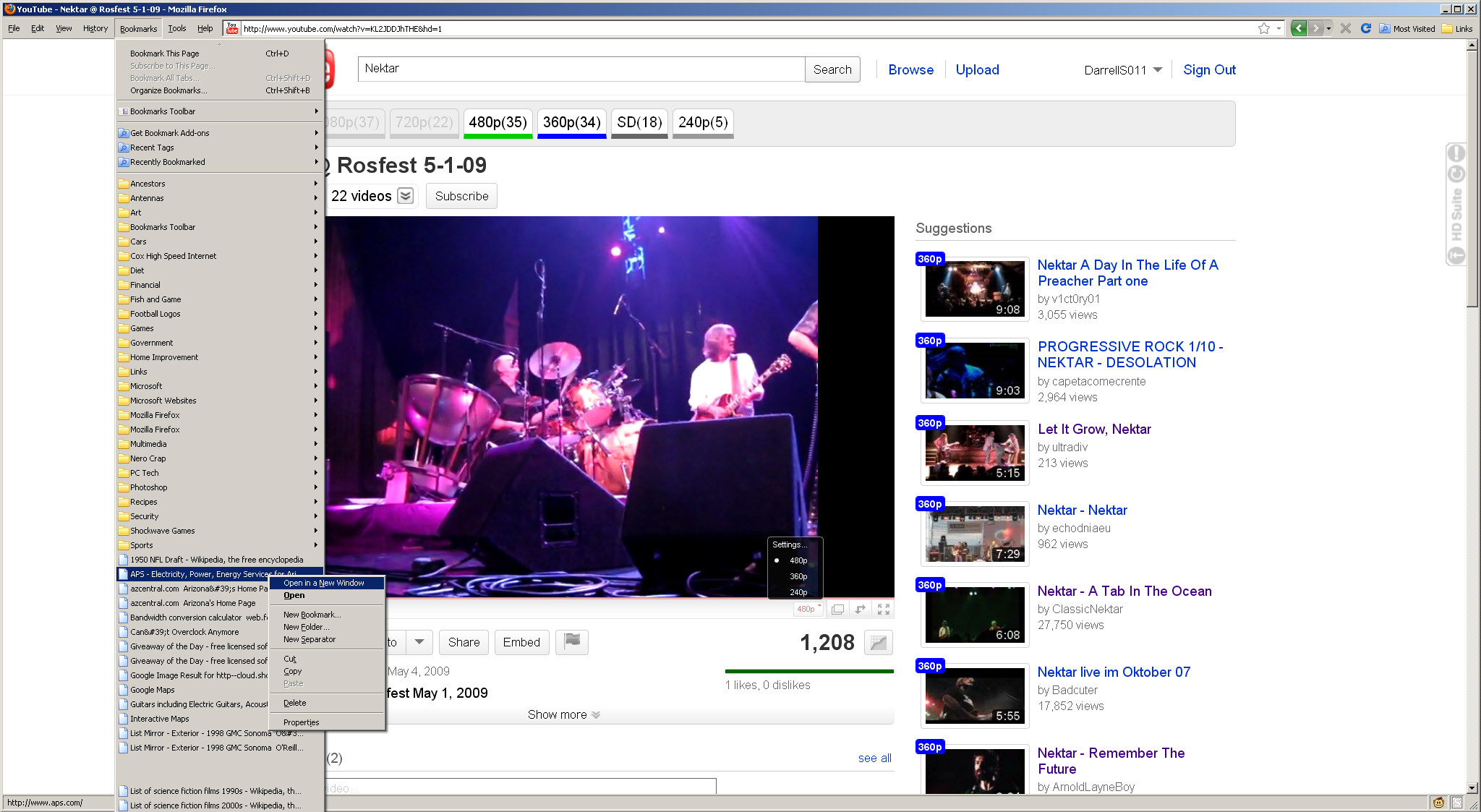Screen dimensions: 1481x812
Task: Click the YouTube site favicon in address bar
Action: (232, 29)
